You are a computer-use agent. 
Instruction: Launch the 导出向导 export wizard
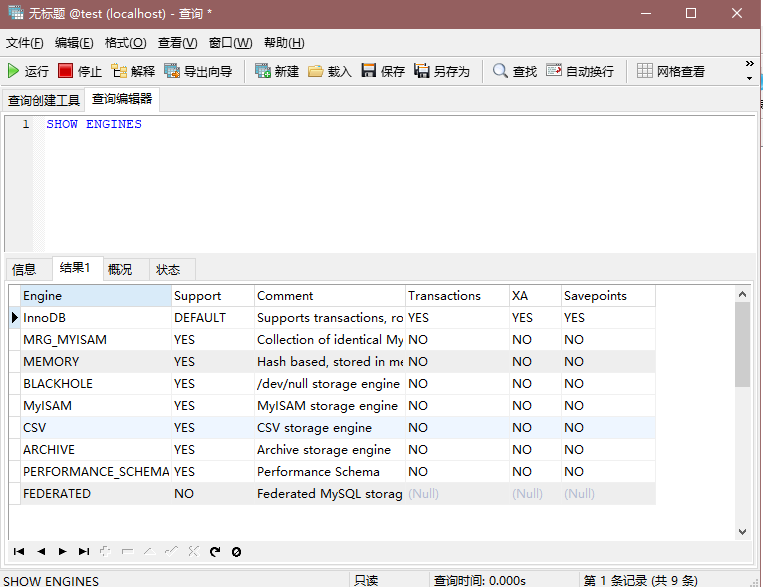(x=198, y=71)
